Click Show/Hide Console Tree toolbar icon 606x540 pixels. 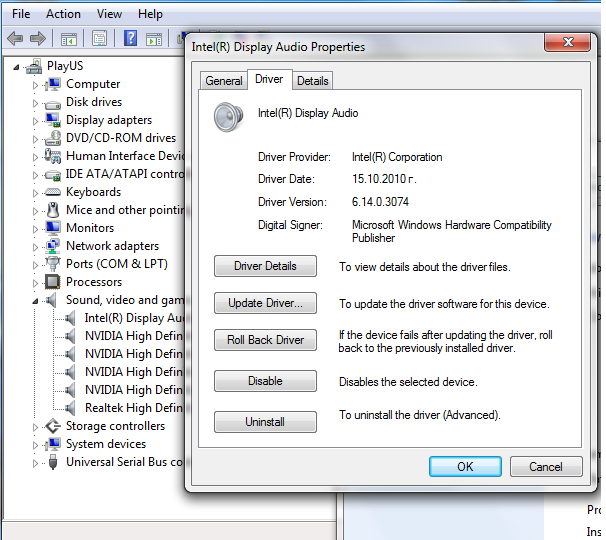[69, 39]
